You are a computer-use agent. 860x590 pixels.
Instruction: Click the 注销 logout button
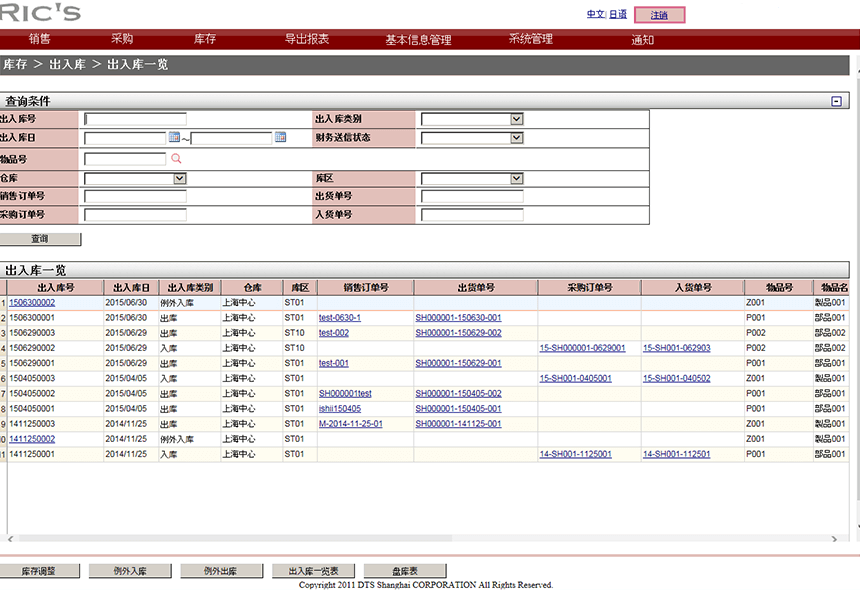click(x=660, y=15)
